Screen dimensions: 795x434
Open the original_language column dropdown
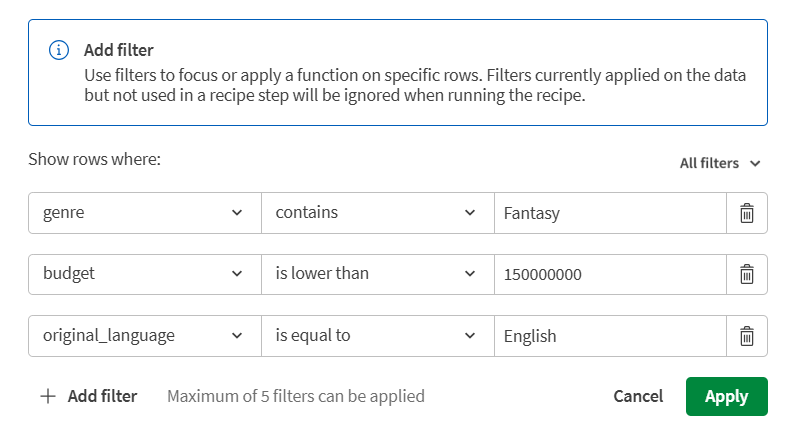pos(144,336)
